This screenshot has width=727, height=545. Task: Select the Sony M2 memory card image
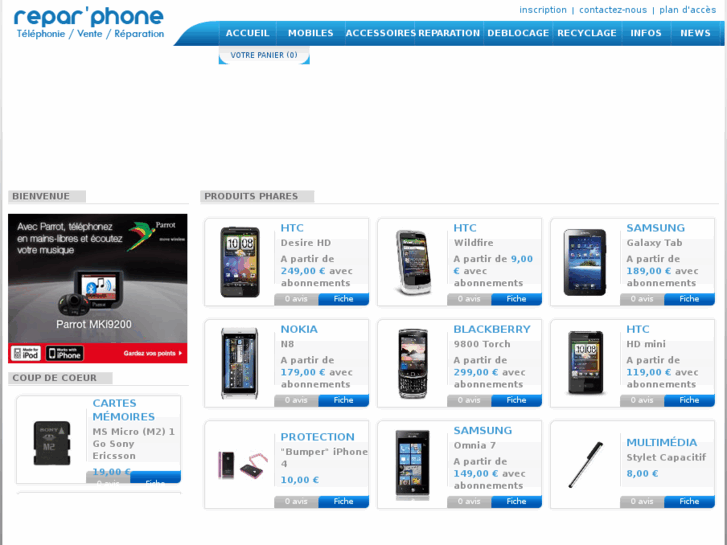click(51, 442)
